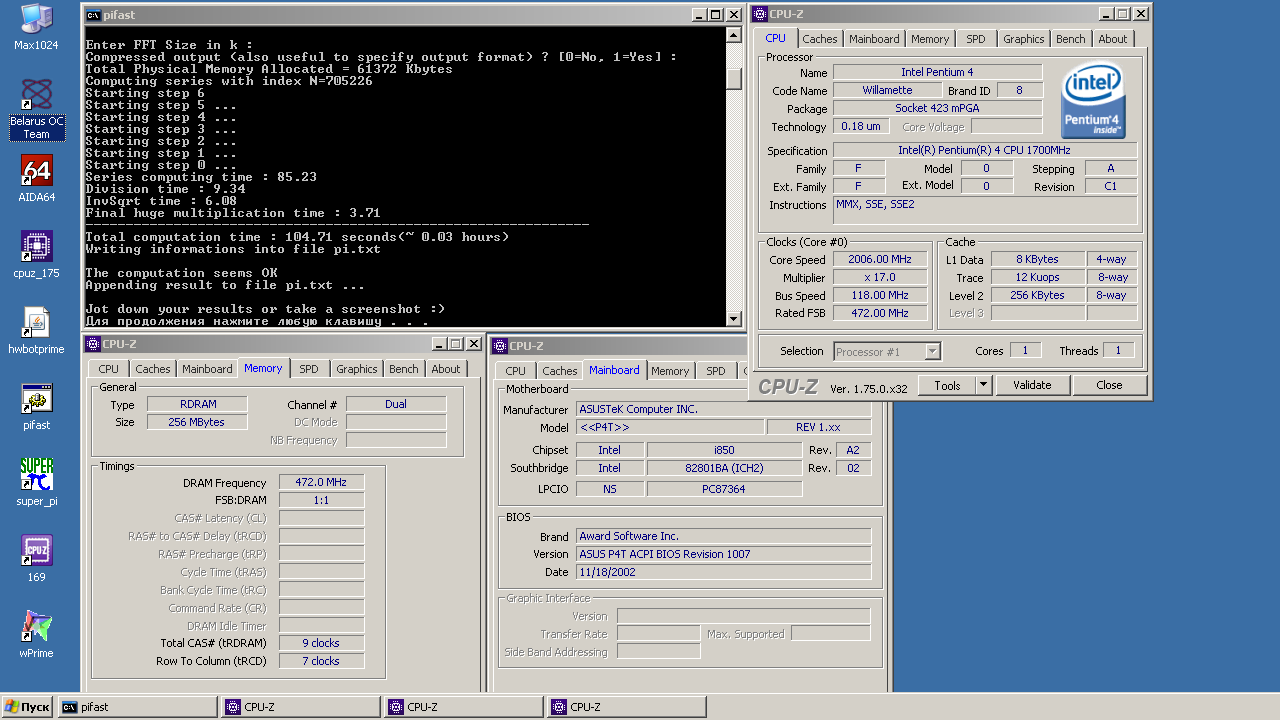
Task: Click the BIOS date 11/18/2002 field
Action: click(724, 572)
